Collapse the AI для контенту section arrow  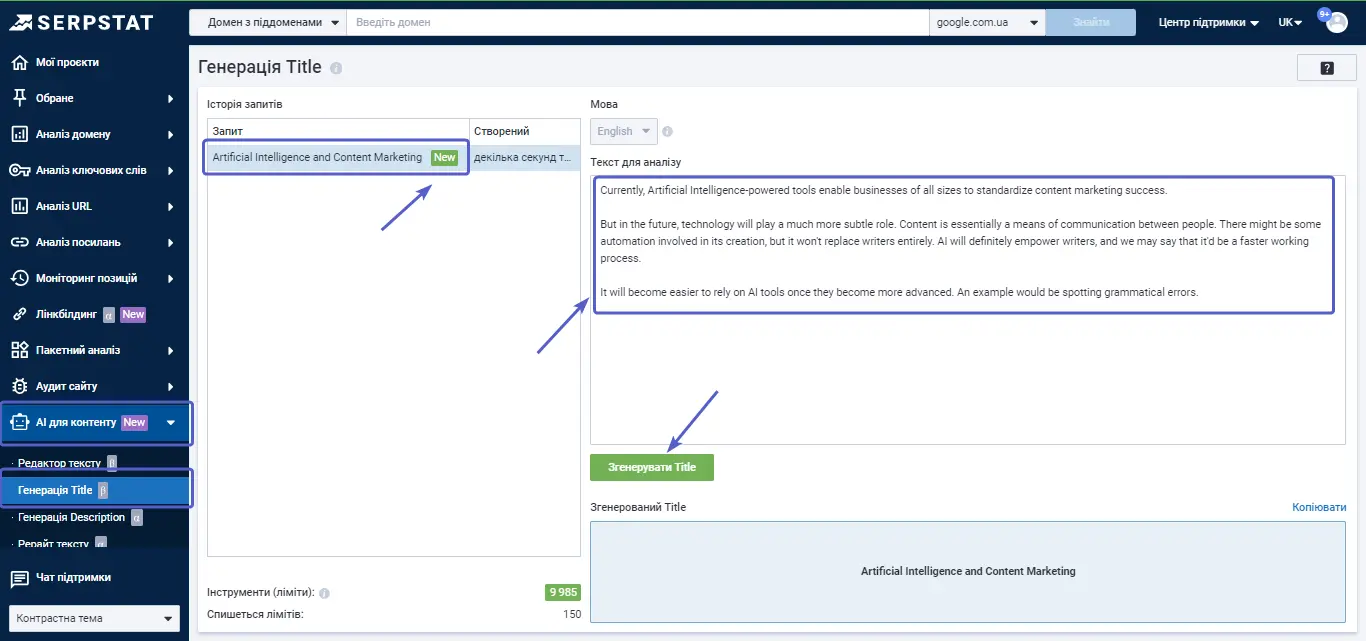[x=171, y=423]
